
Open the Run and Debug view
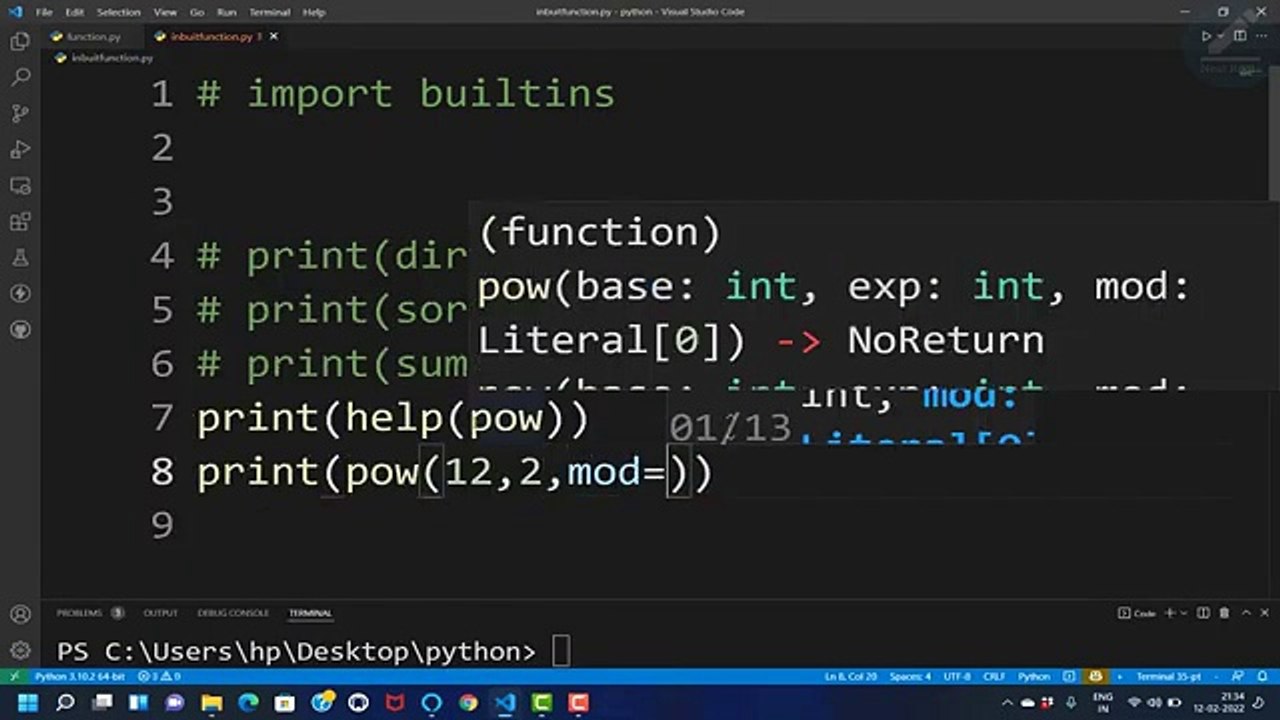coord(20,149)
